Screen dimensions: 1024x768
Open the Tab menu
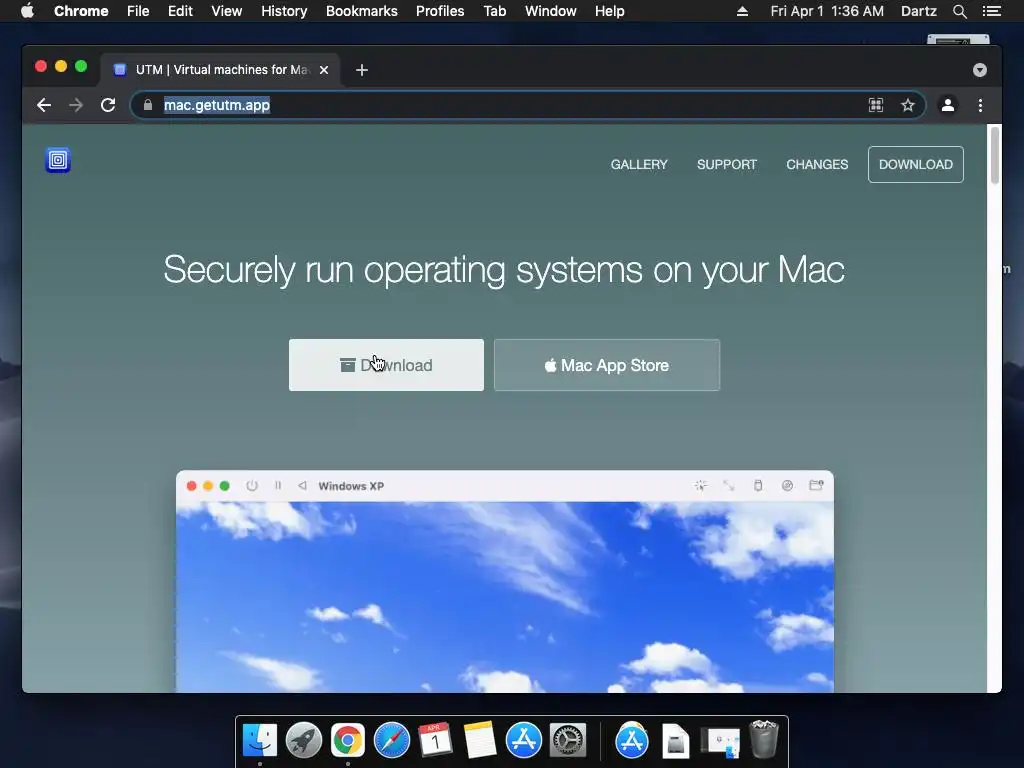(495, 11)
